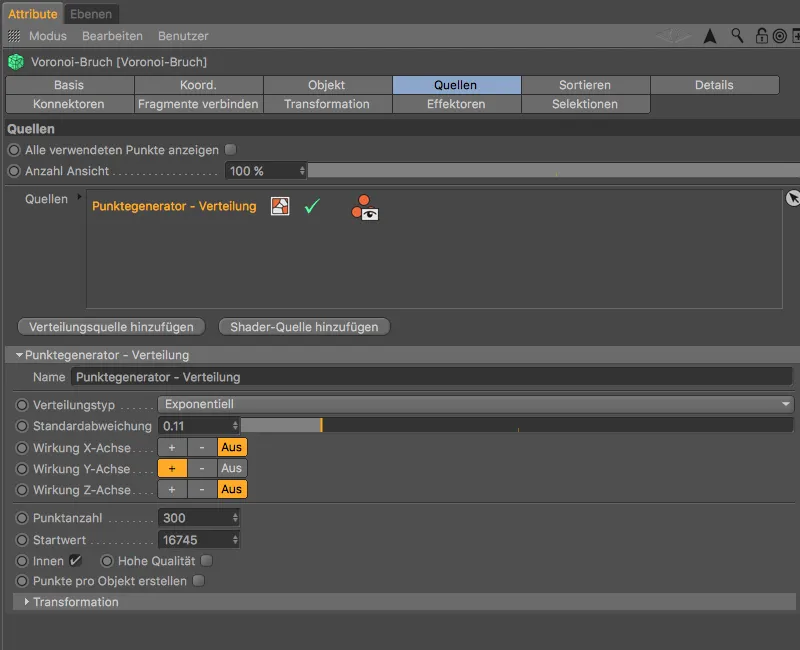Click Shader-Quelle hinzufügen button
This screenshot has width=800, height=650.
coord(304,327)
